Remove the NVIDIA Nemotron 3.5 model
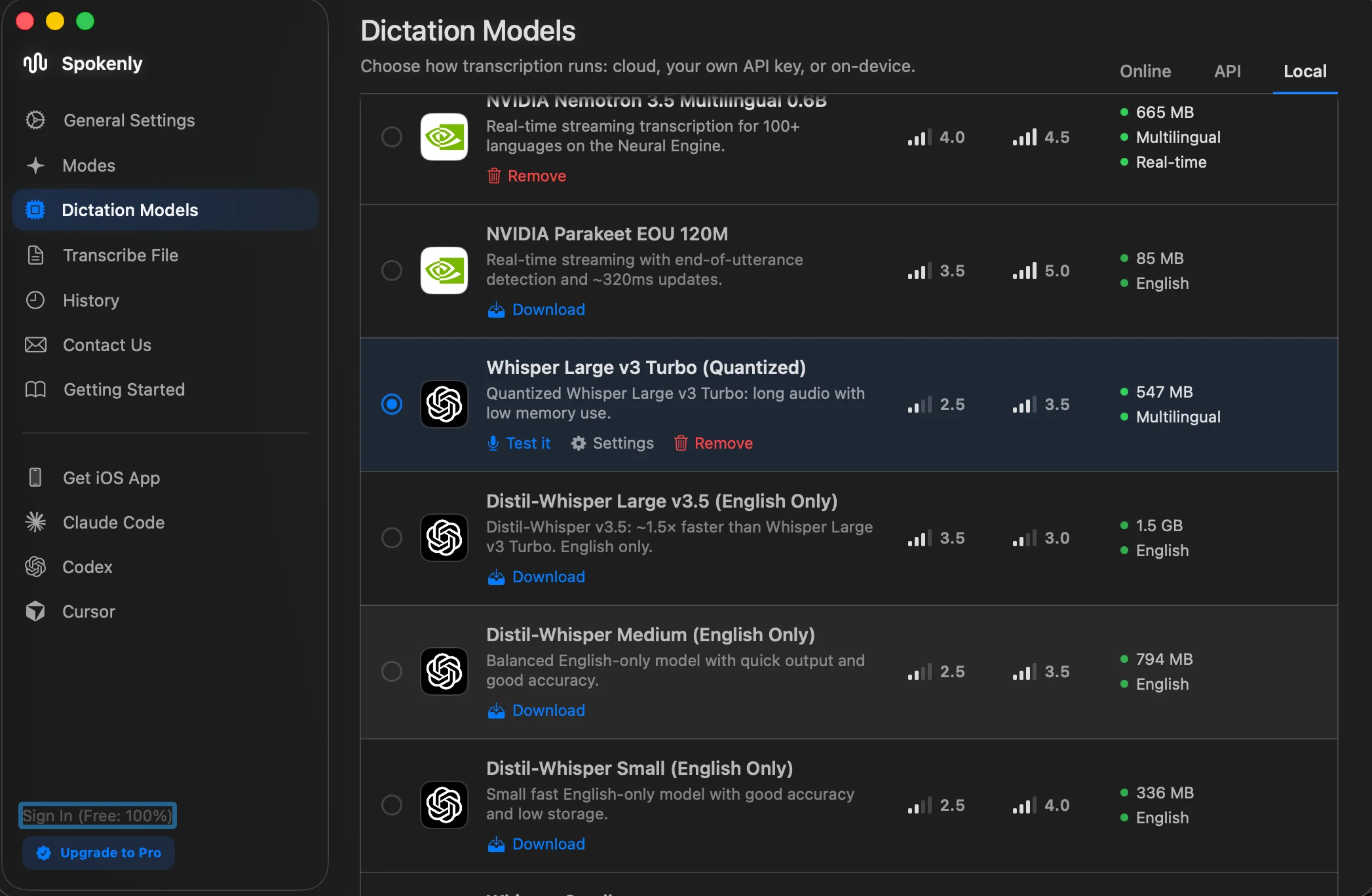This screenshot has width=1372, height=896. coord(527,176)
